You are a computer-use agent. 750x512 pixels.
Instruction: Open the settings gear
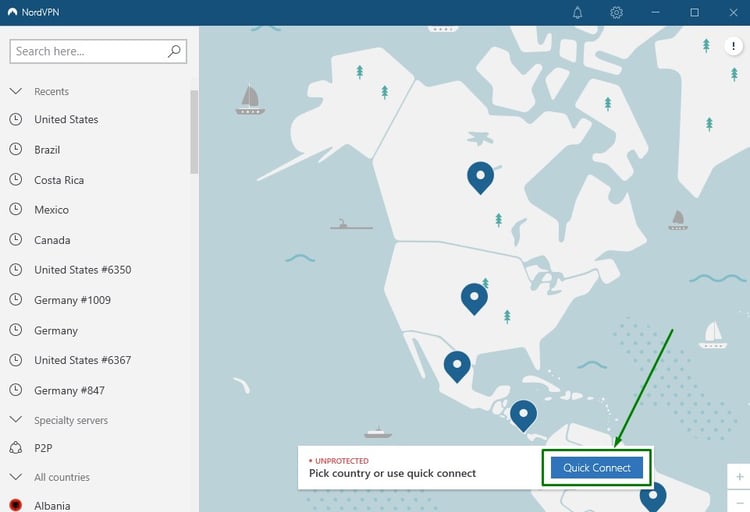[x=616, y=12]
